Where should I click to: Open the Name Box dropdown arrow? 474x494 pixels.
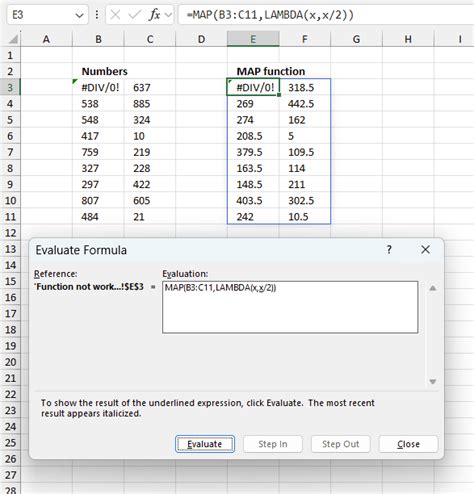[x=79, y=15]
